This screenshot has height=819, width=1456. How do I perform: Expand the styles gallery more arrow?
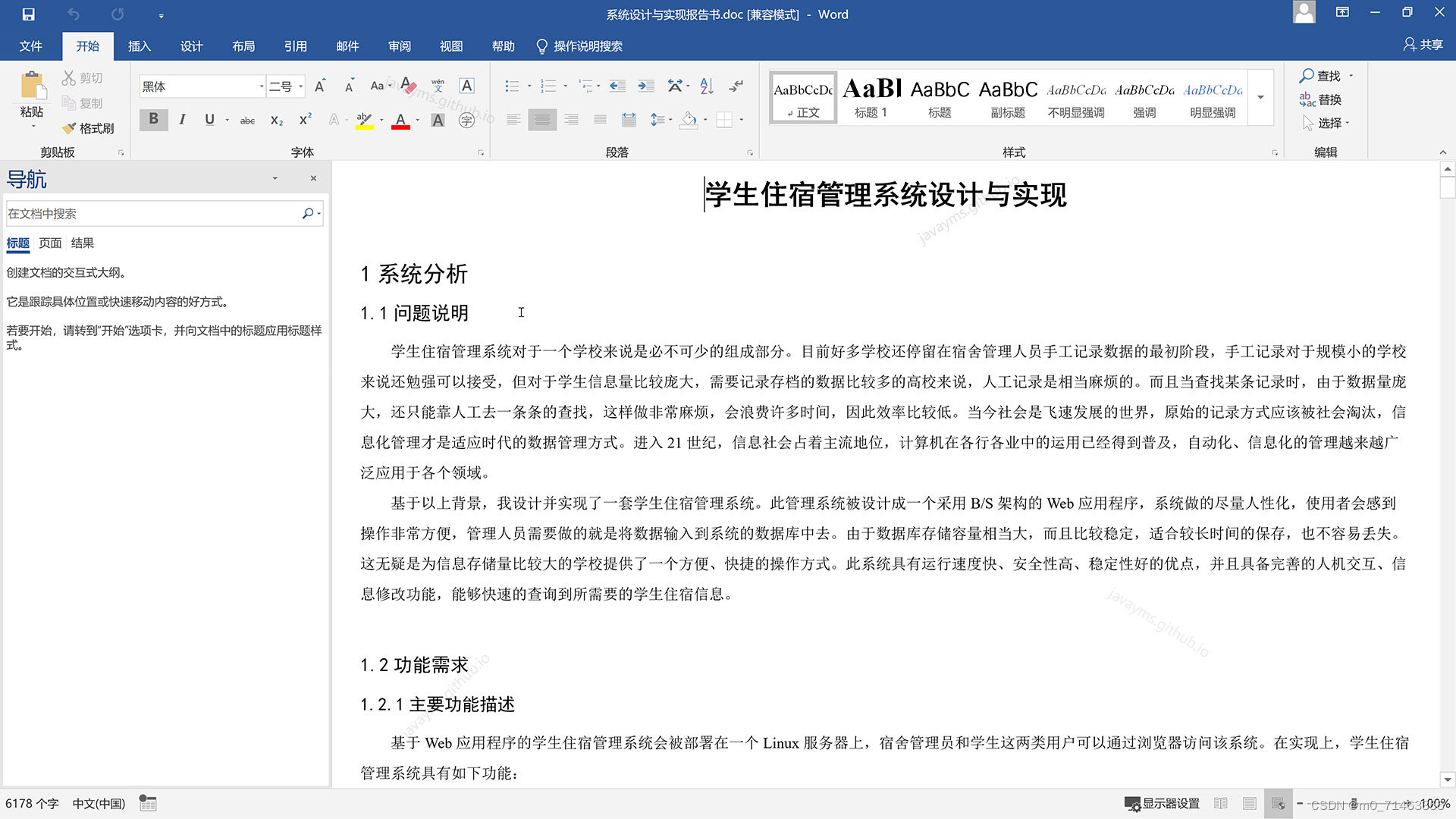pos(1260,97)
